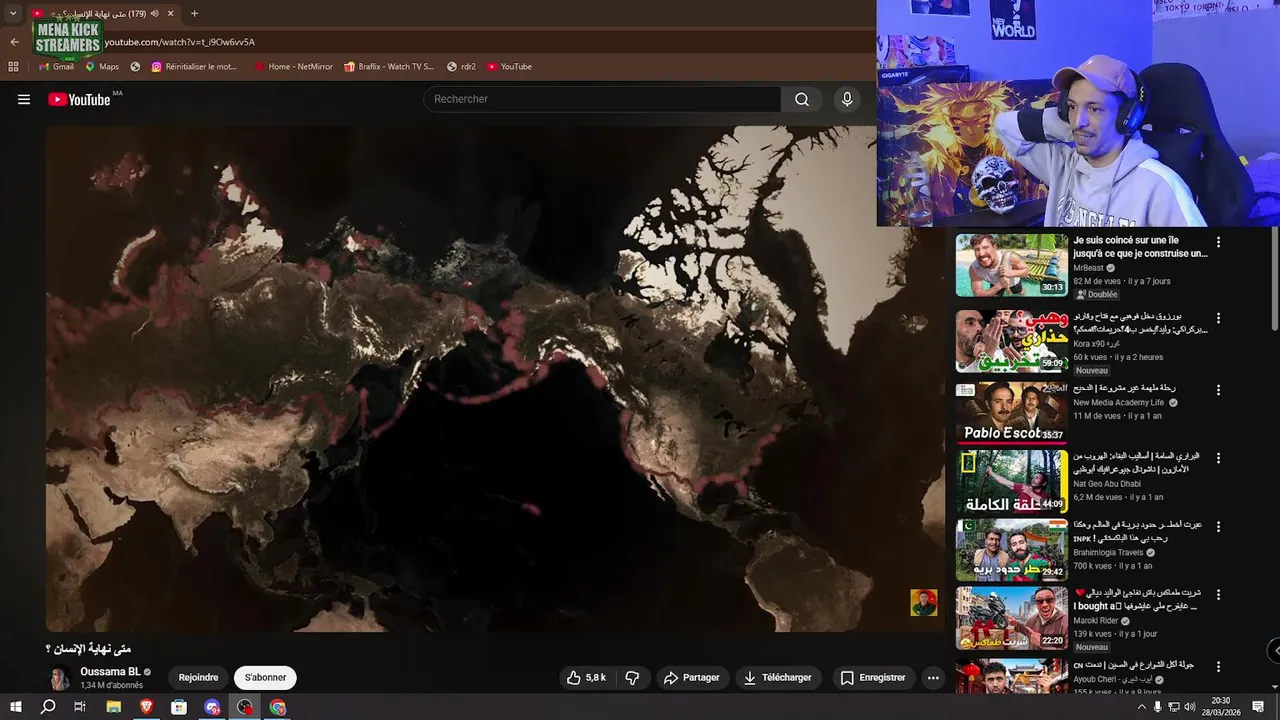The width and height of the screenshot is (1280, 720).
Task: Click the 'Maroki Rider' channel name
Action: pyautogui.click(x=1096, y=620)
